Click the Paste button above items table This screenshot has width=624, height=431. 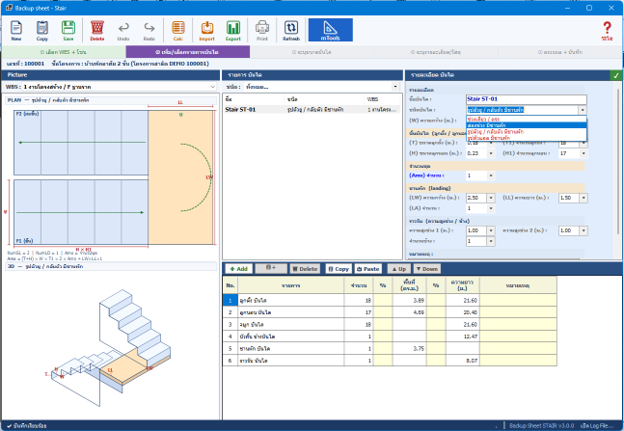click(x=368, y=269)
